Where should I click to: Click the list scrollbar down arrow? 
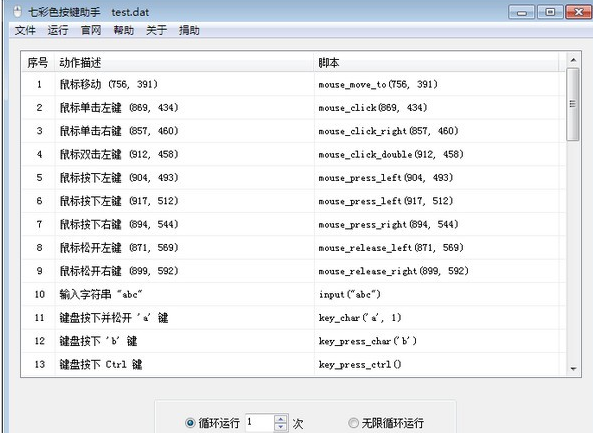pos(573,369)
